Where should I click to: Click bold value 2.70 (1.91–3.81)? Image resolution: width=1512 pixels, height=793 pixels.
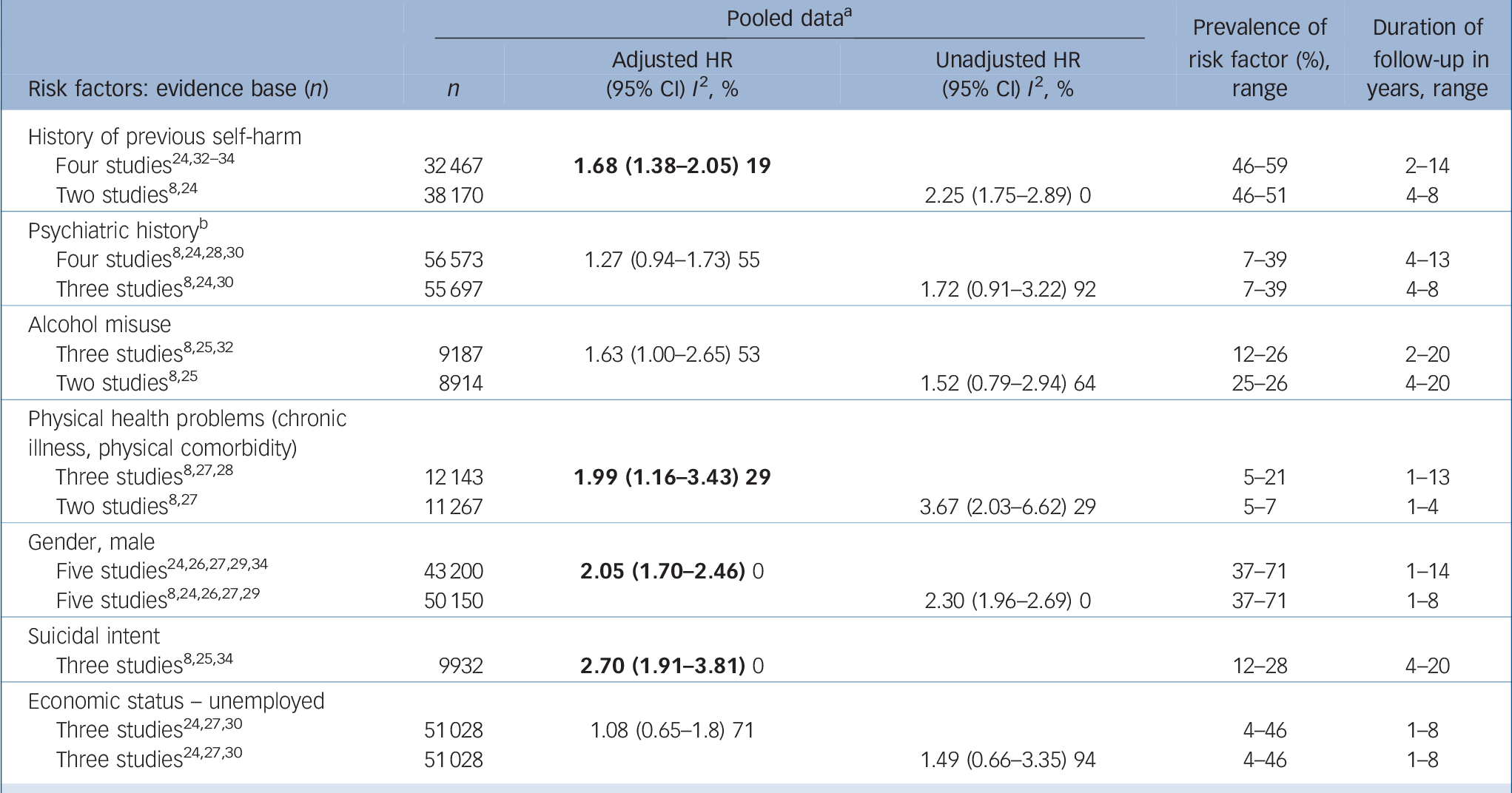point(662,666)
